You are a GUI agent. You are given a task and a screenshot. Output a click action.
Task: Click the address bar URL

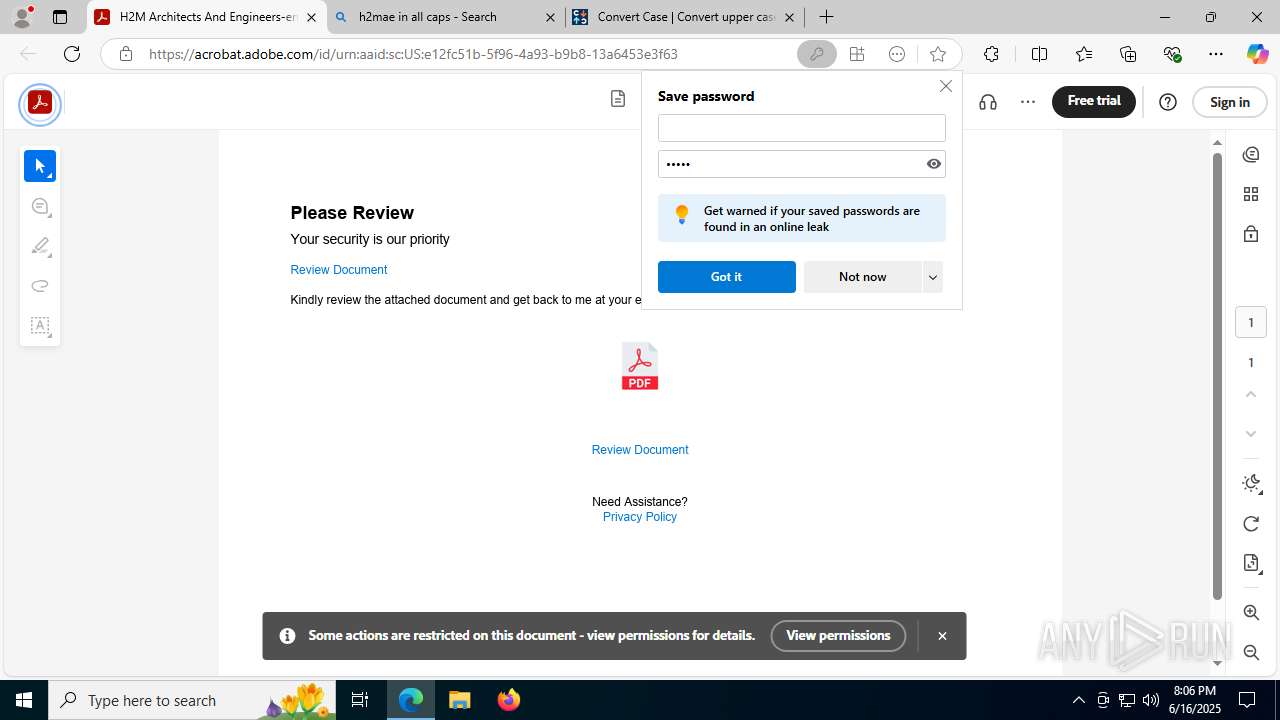[413, 54]
